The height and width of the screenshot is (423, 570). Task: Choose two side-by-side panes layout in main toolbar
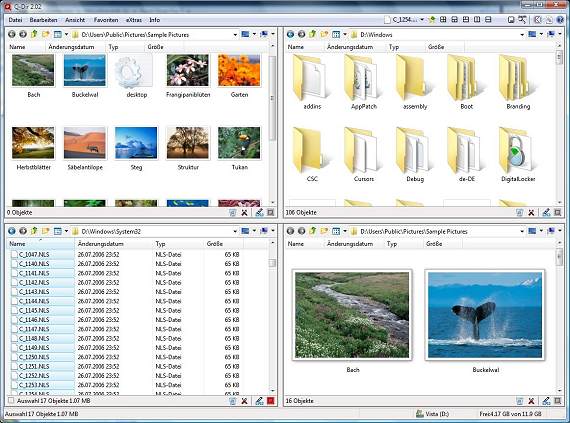[477, 20]
